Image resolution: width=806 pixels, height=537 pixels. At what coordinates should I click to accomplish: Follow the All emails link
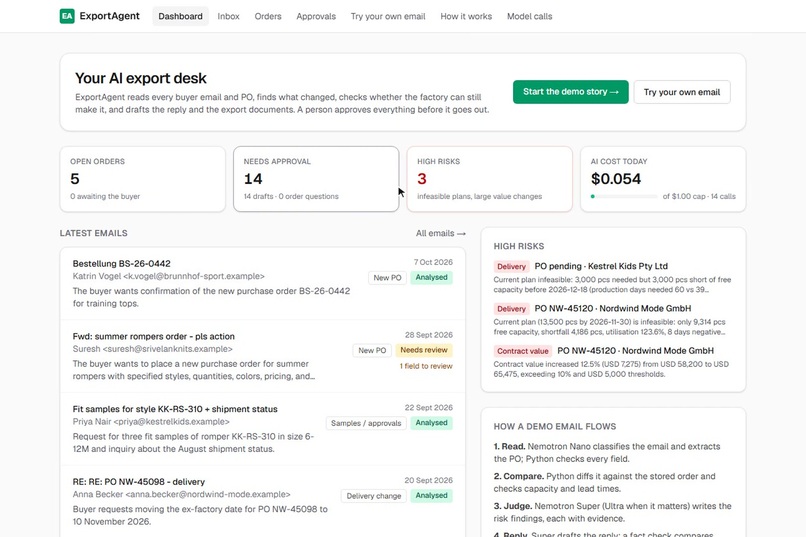click(441, 233)
